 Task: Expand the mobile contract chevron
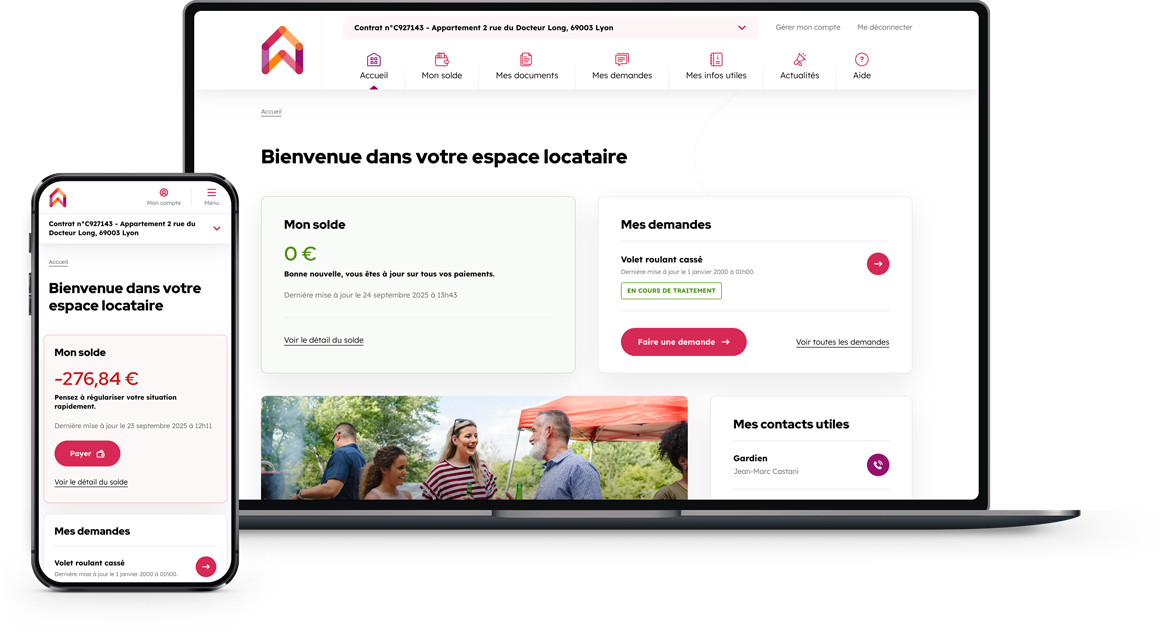click(x=217, y=229)
